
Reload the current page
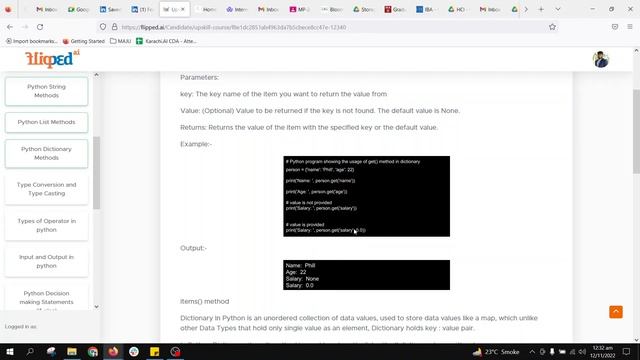(x=40, y=27)
